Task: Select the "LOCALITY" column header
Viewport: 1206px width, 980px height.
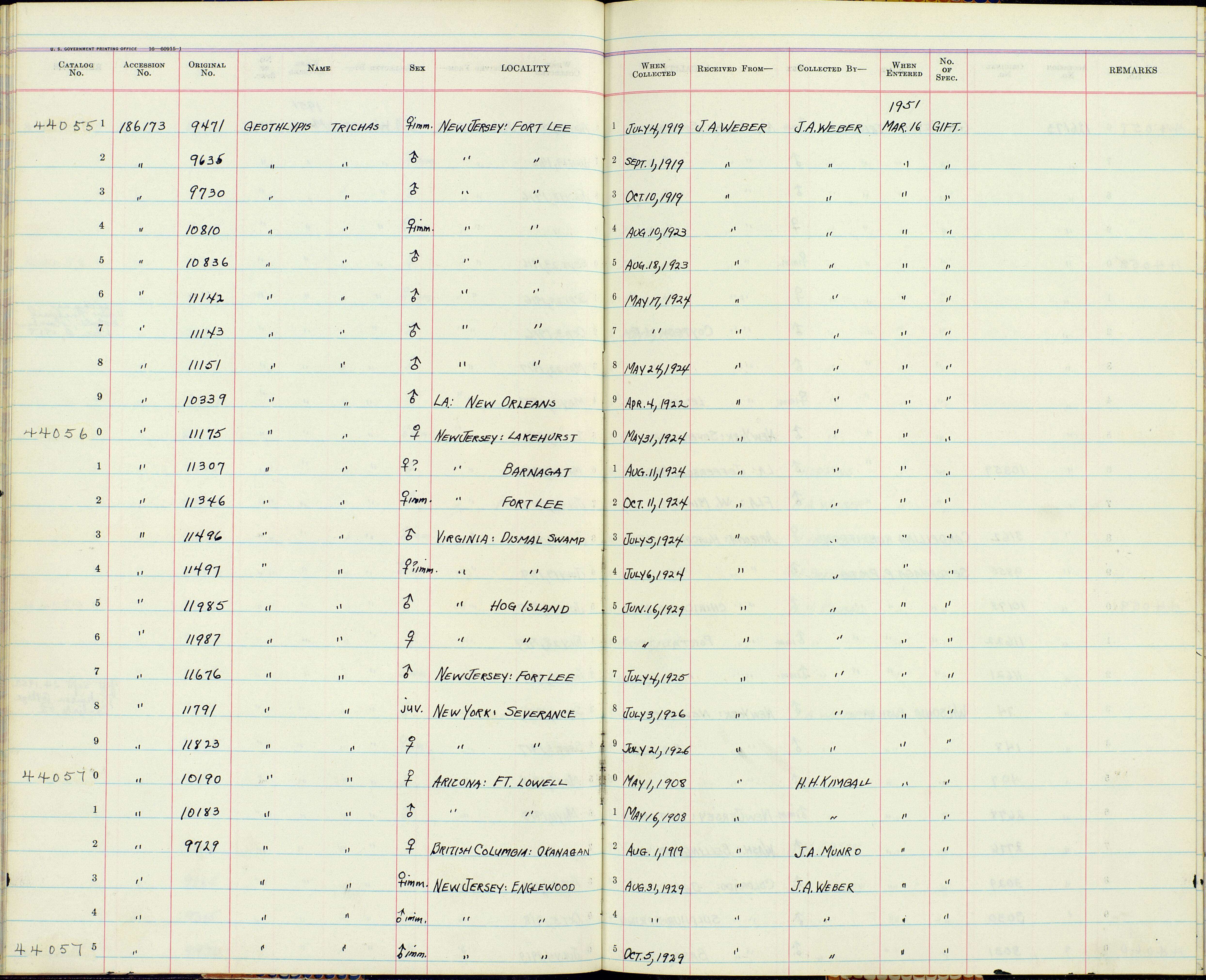Action: pyautogui.click(x=525, y=68)
